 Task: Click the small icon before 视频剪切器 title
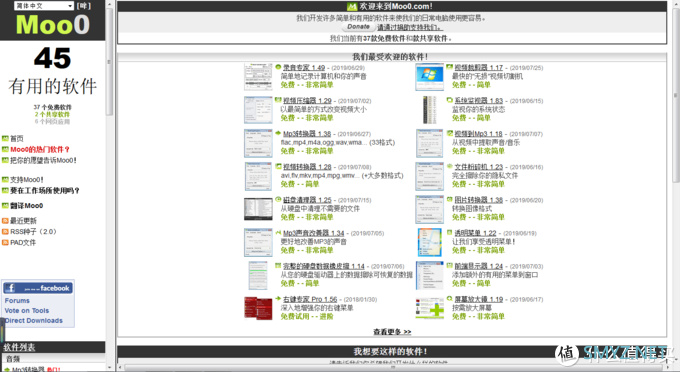(450, 67)
